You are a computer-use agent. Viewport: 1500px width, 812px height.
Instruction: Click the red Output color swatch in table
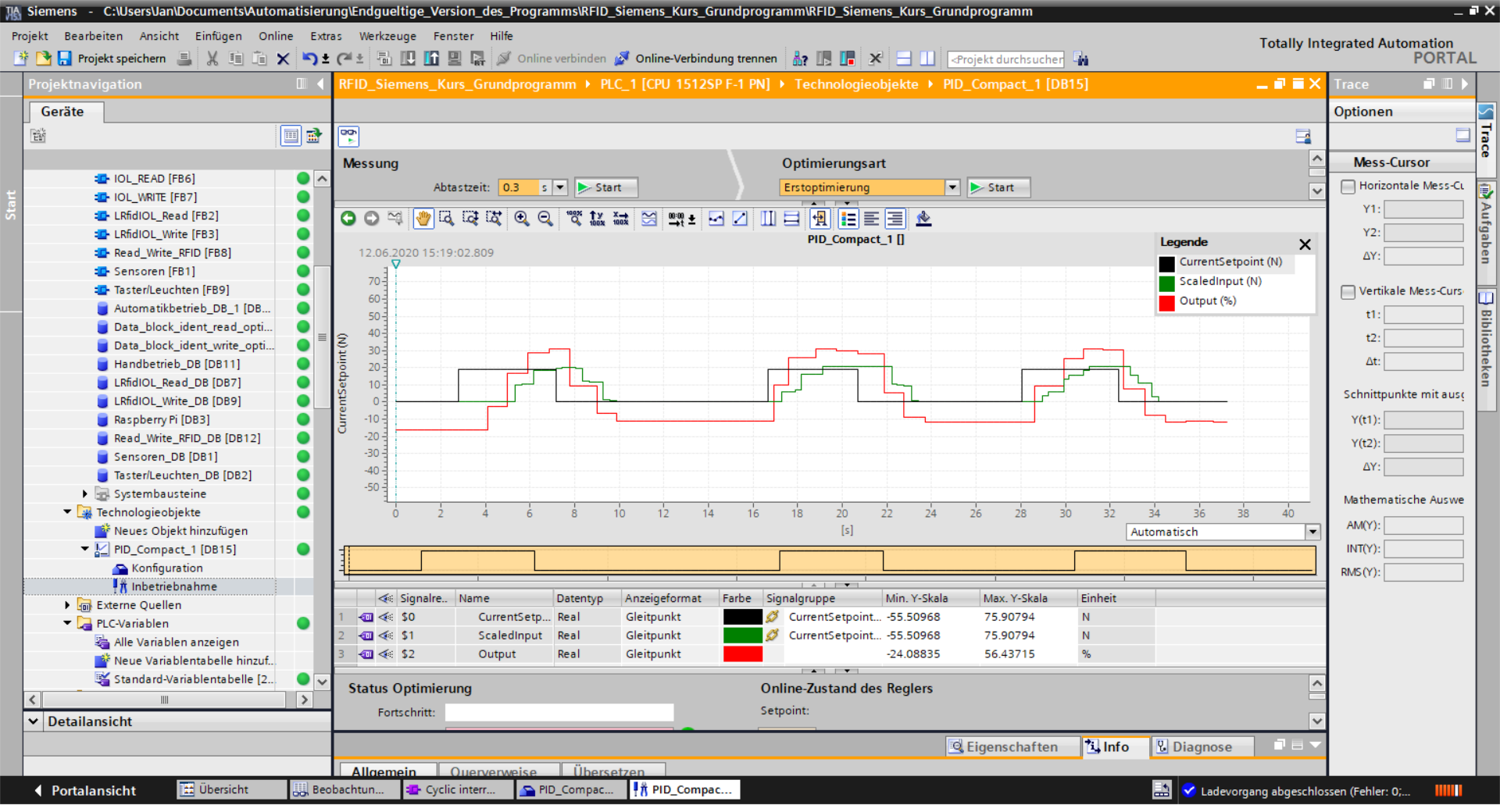(x=742, y=654)
